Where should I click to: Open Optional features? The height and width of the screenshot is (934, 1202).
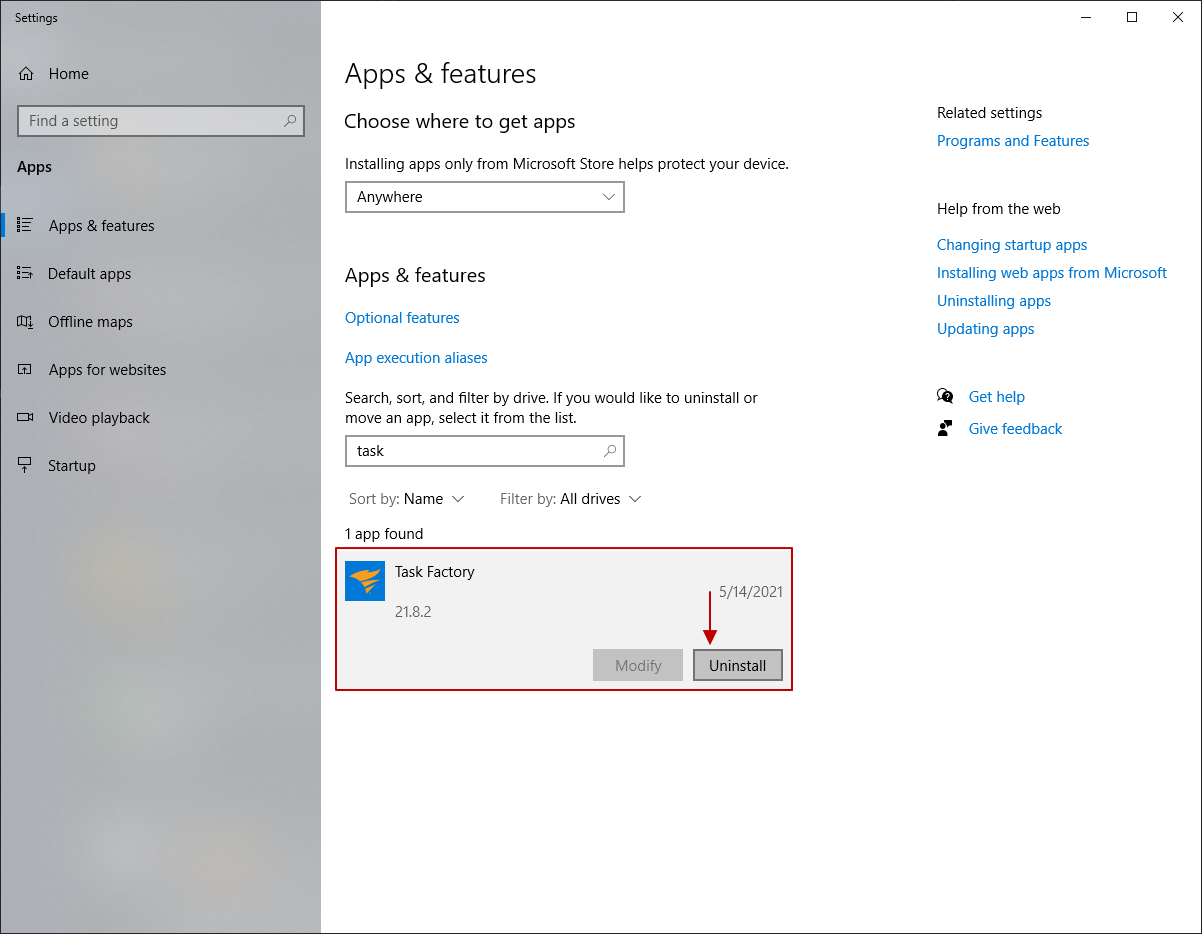(x=402, y=317)
